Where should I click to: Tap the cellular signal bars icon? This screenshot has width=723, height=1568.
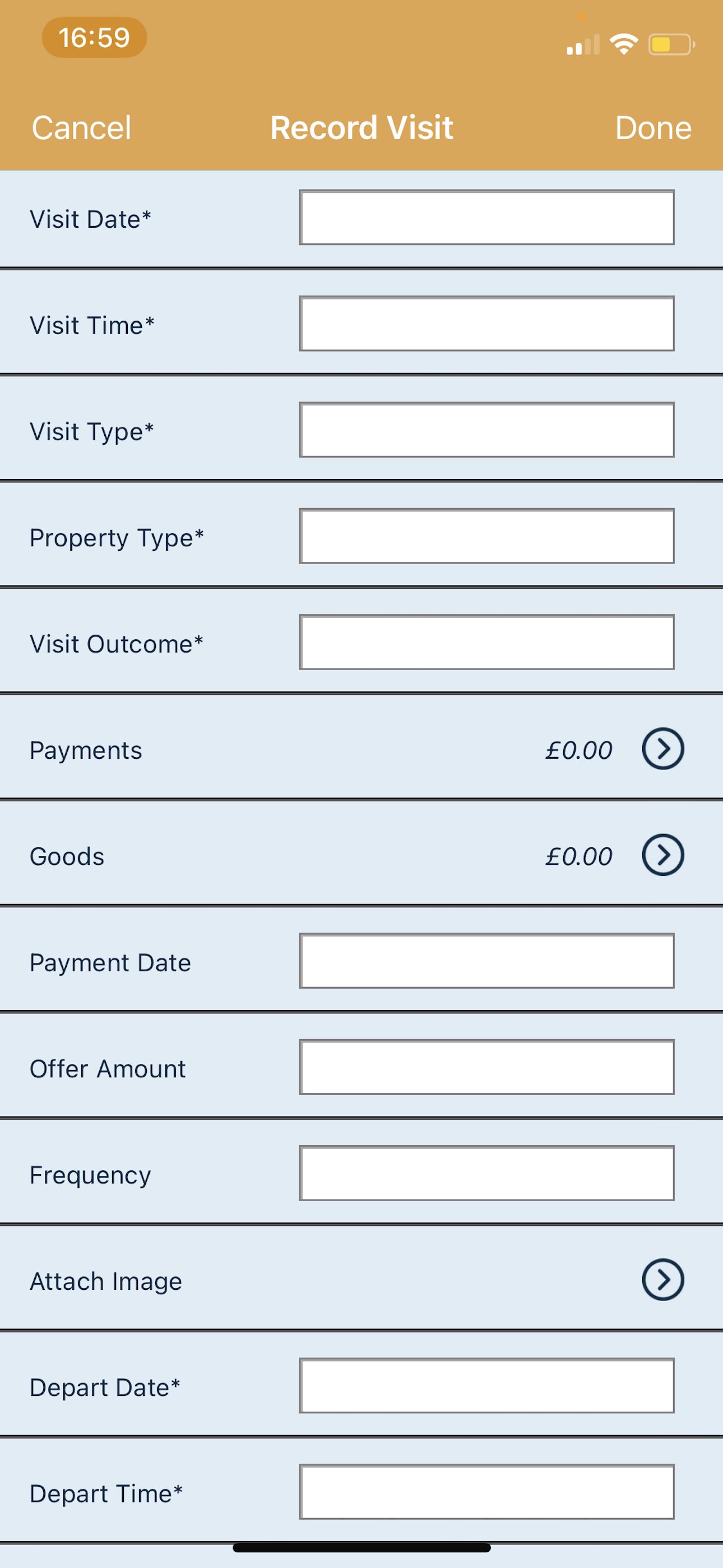tap(583, 44)
